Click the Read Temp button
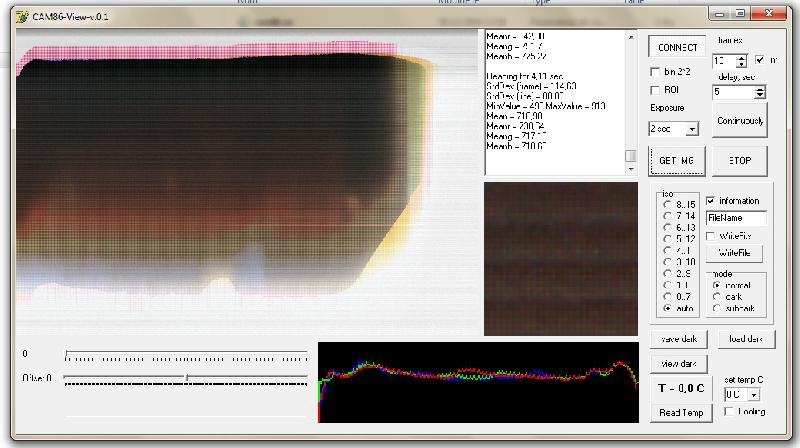800x448 pixels. click(681, 412)
